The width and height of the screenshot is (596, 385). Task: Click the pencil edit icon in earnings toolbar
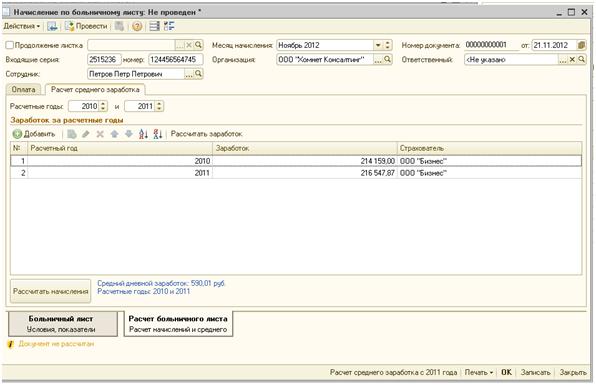pyautogui.click(x=86, y=134)
